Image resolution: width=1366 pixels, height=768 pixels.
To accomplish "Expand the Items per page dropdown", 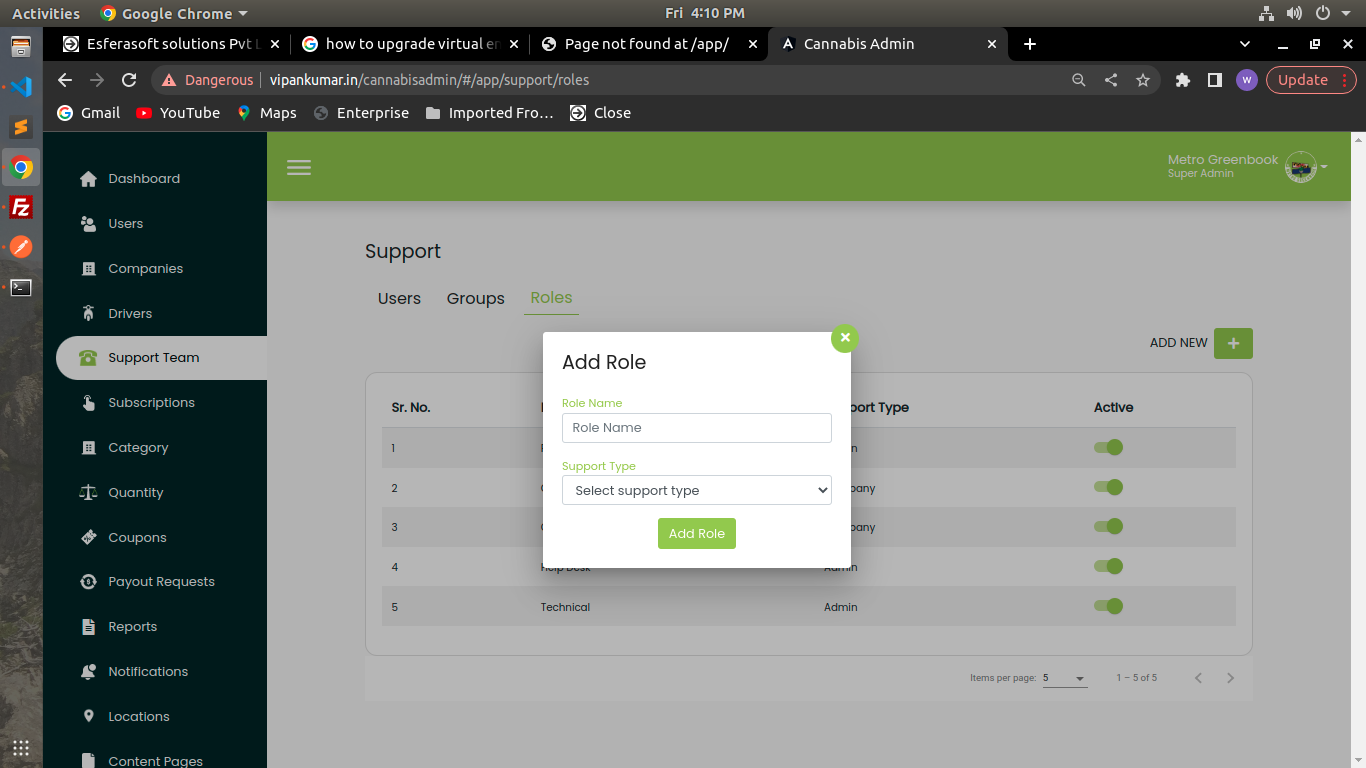I will click(x=1064, y=678).
